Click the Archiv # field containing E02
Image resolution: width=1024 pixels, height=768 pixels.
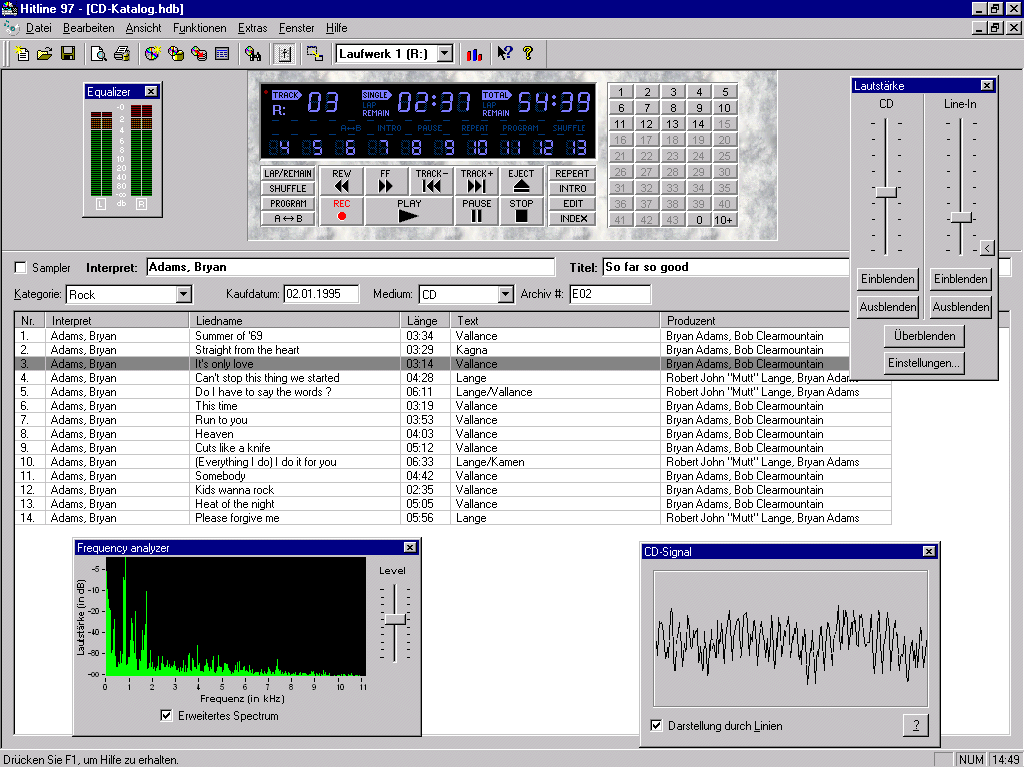(609, 294)
